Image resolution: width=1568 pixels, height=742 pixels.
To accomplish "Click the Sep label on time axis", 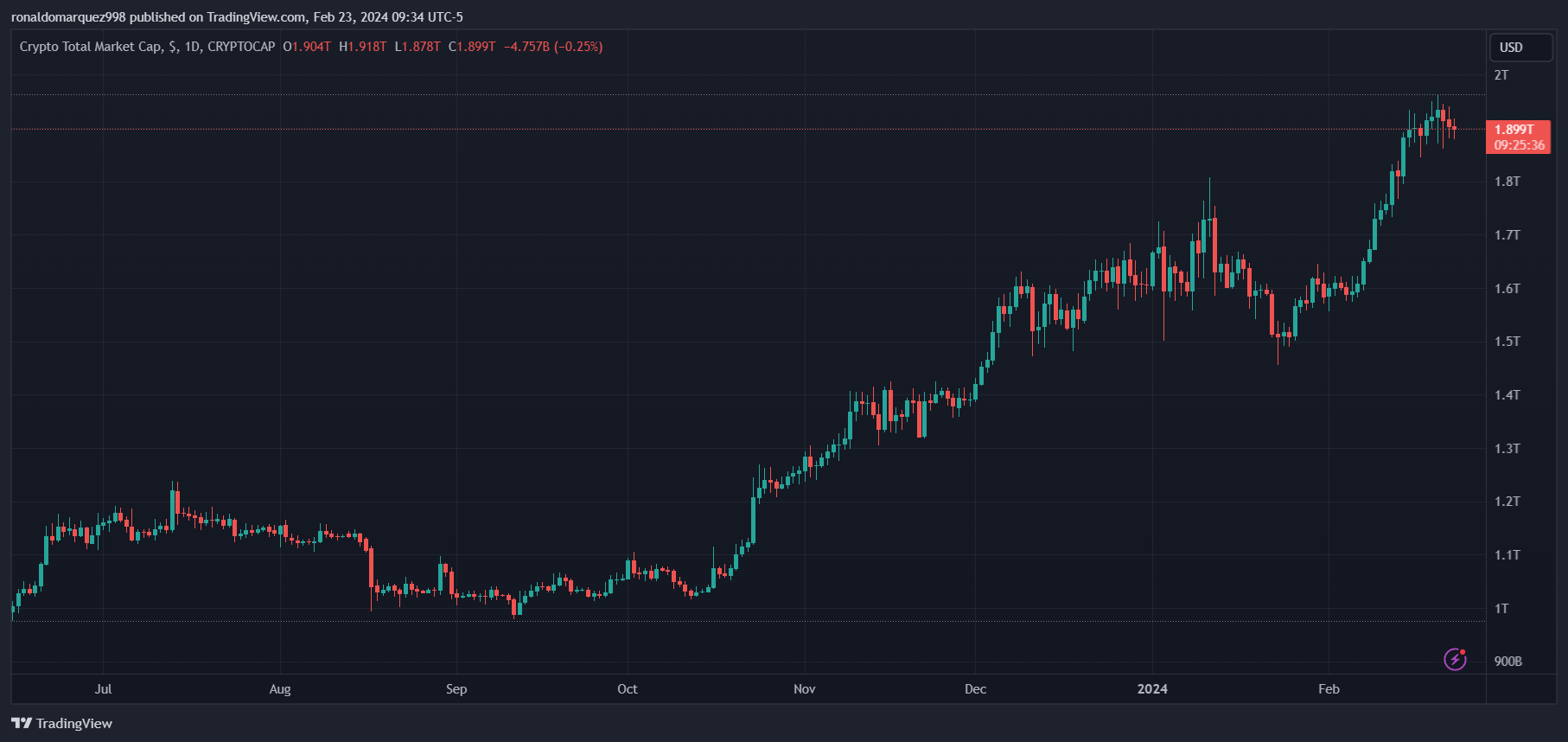I will [456, 689].
